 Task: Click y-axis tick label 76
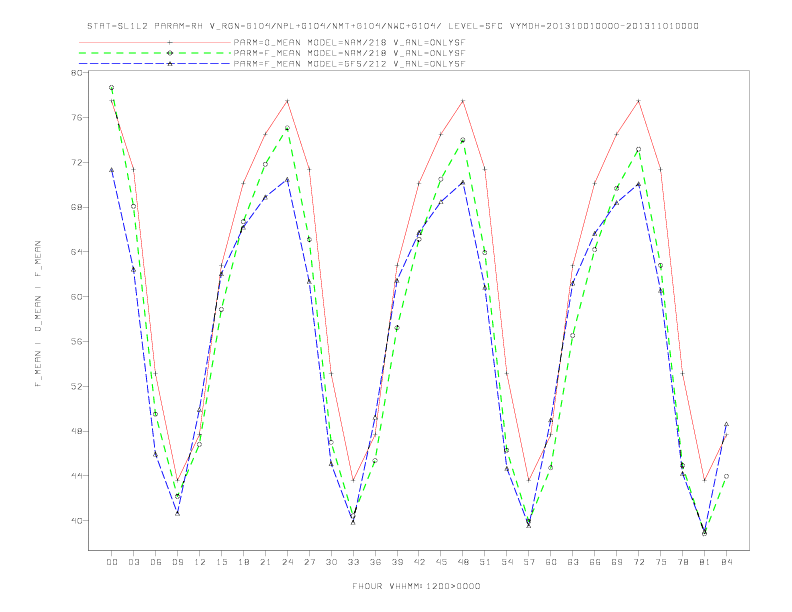click(77, 118)
